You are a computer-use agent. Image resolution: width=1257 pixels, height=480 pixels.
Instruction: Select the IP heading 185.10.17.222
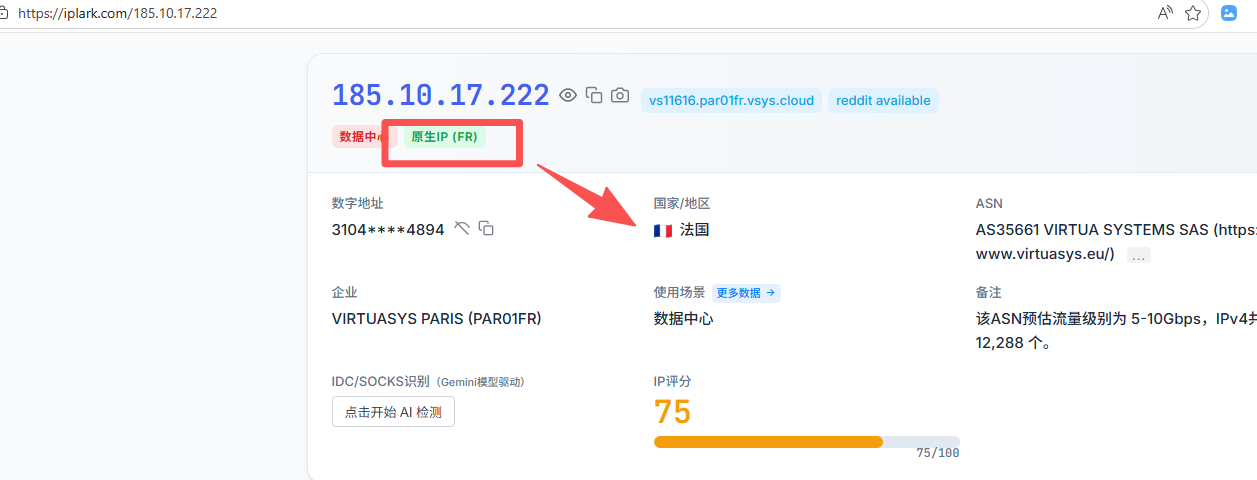(441, 95)
